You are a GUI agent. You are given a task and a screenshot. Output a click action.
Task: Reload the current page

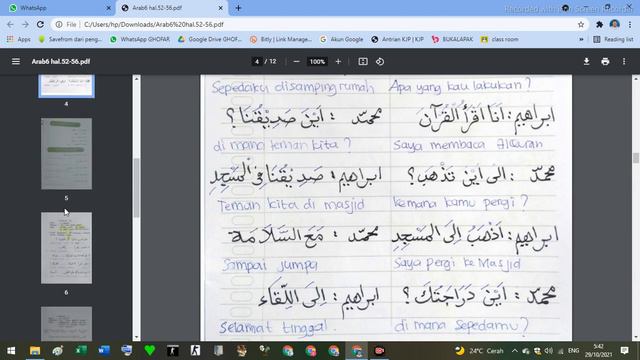[x=40, y=24]
